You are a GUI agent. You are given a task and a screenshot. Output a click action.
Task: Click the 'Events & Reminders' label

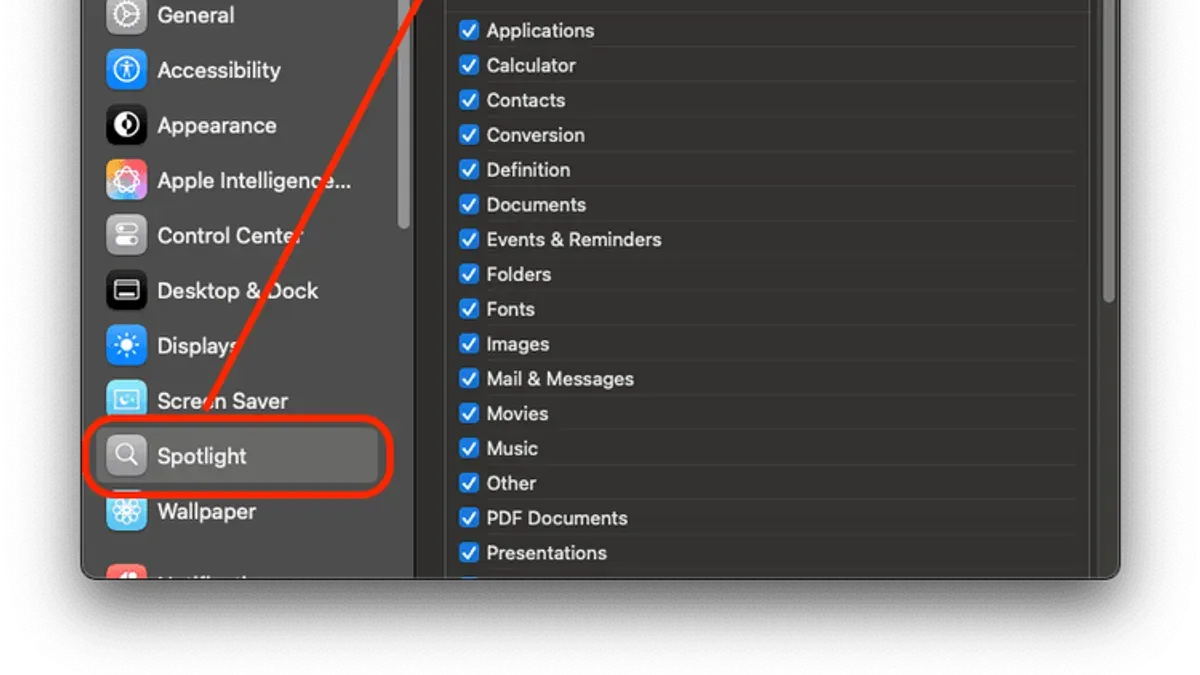pyautogui.click(x=574, y=239)
